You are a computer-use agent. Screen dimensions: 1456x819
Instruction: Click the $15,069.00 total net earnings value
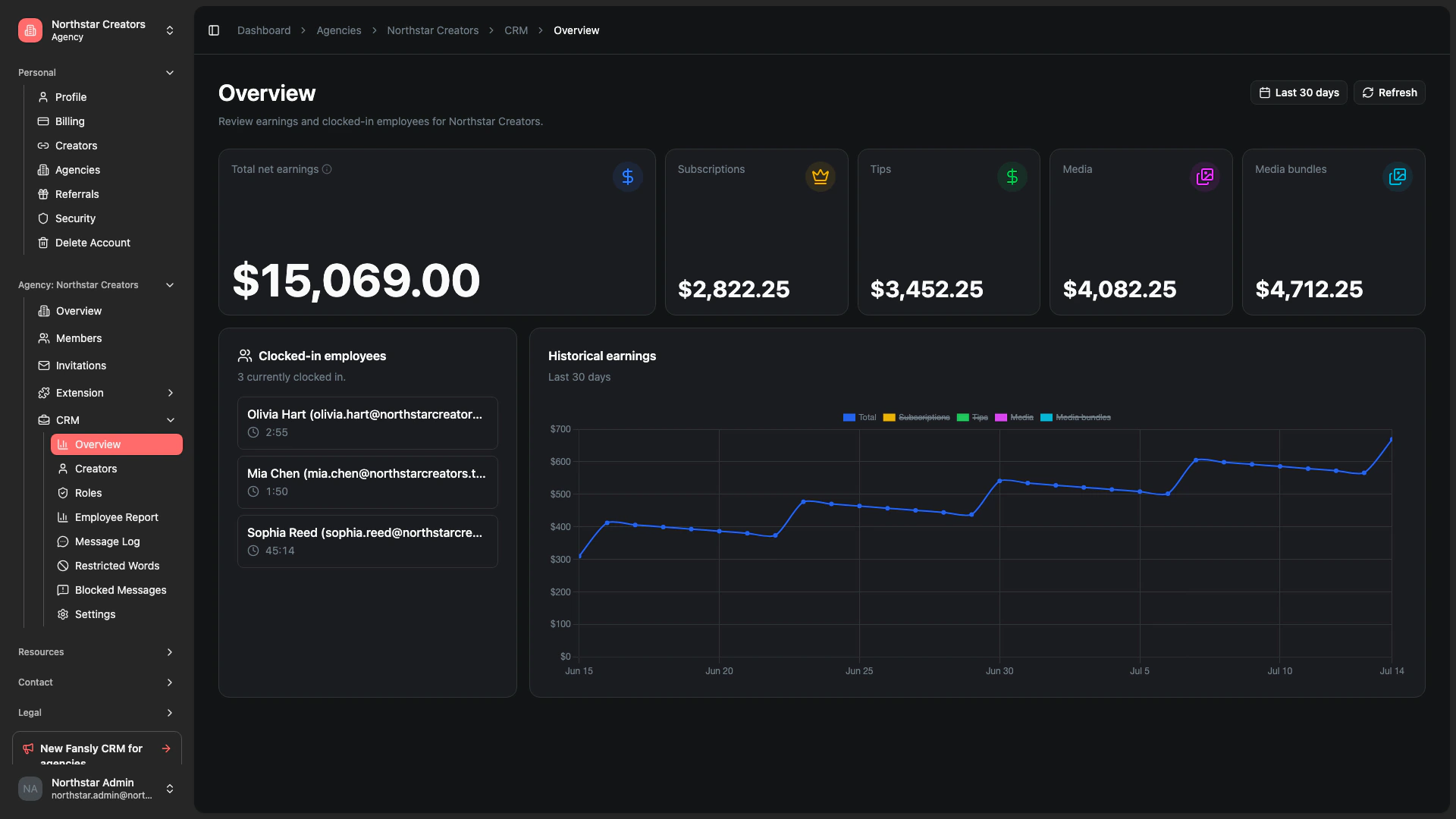(x=356, y=281)
